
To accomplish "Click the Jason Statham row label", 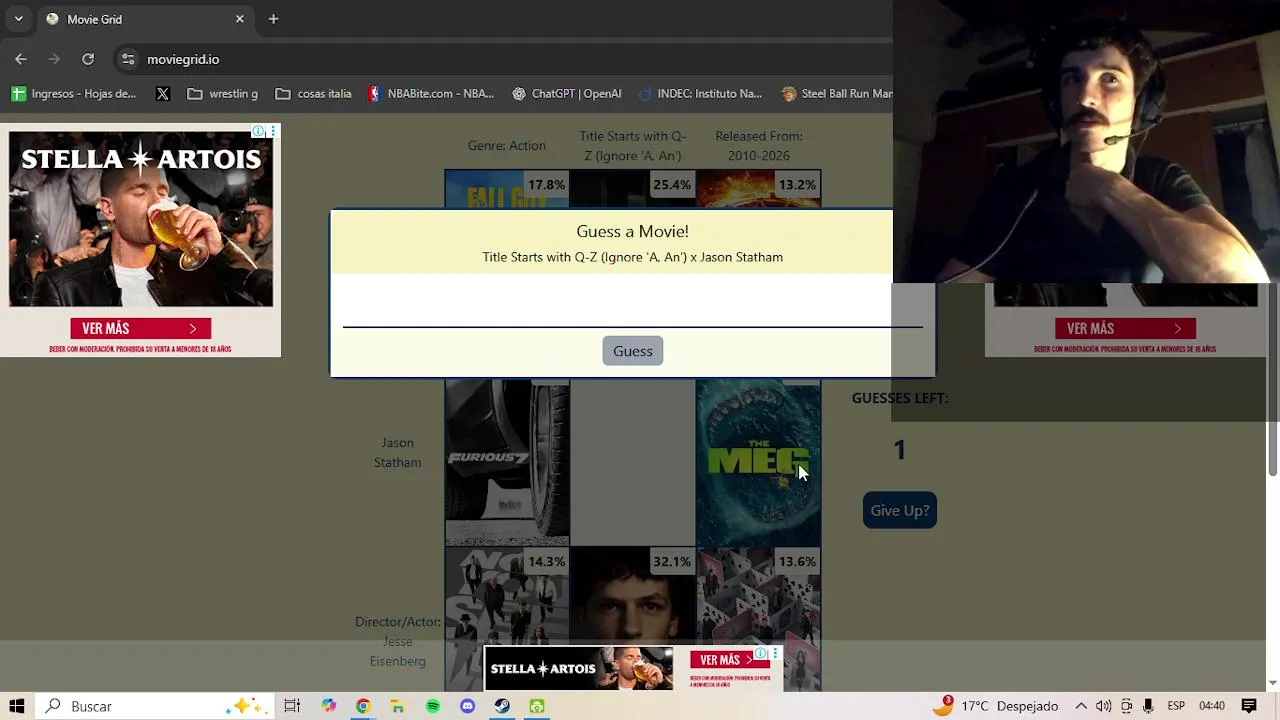I will (x=397, y=452).
